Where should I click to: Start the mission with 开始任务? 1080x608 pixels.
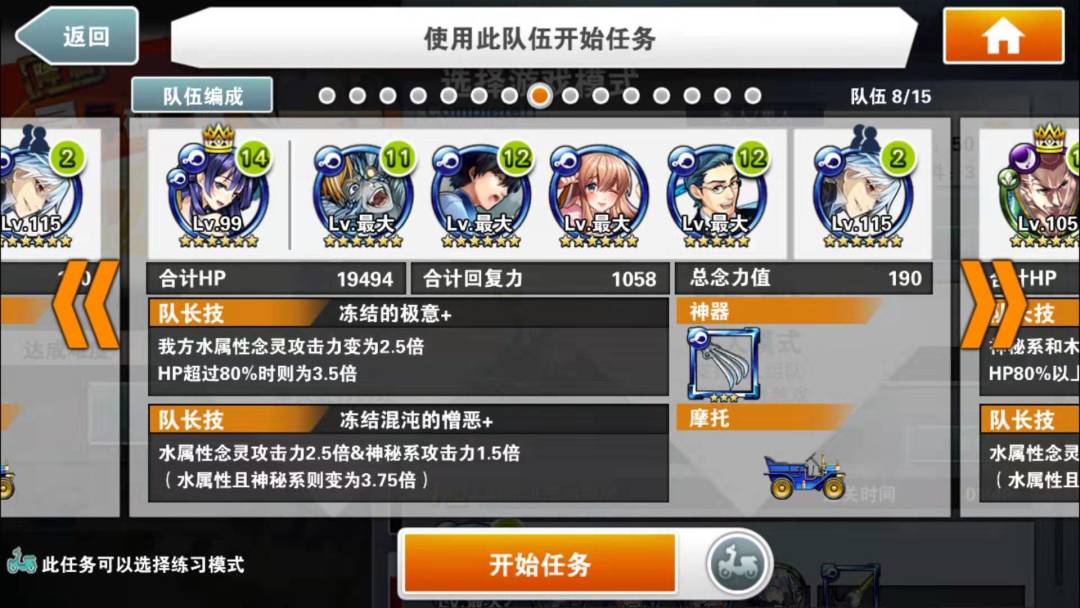pyautogui.click(x=540, y=564)
